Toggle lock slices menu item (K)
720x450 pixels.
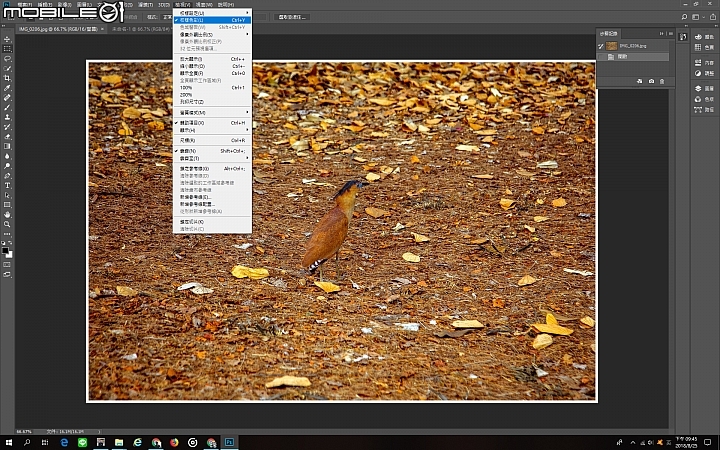pos(212,222)
